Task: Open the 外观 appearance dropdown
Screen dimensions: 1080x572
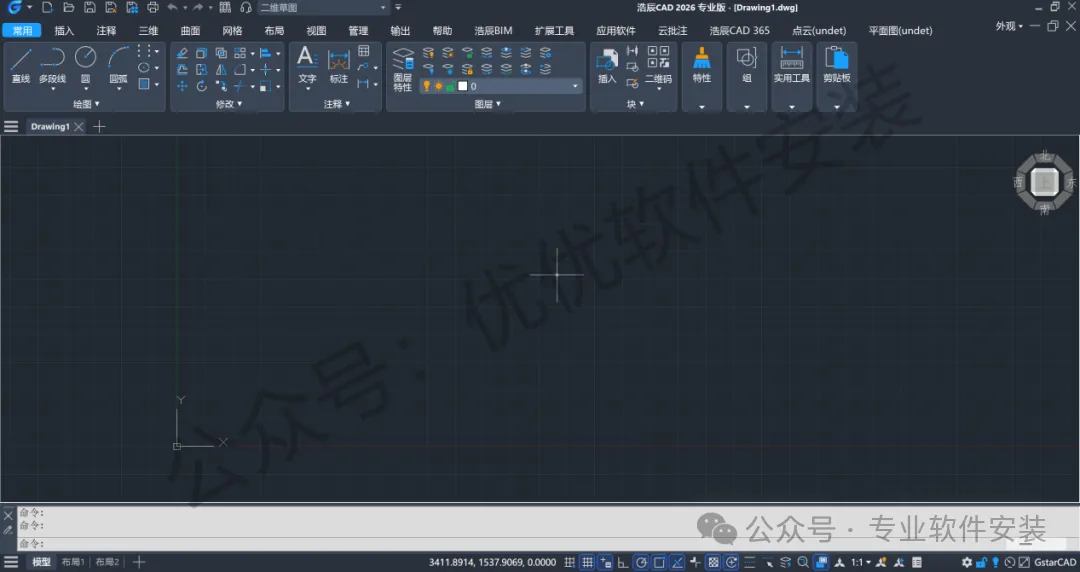Action: pyautogui.click(x=1009, y=26)
